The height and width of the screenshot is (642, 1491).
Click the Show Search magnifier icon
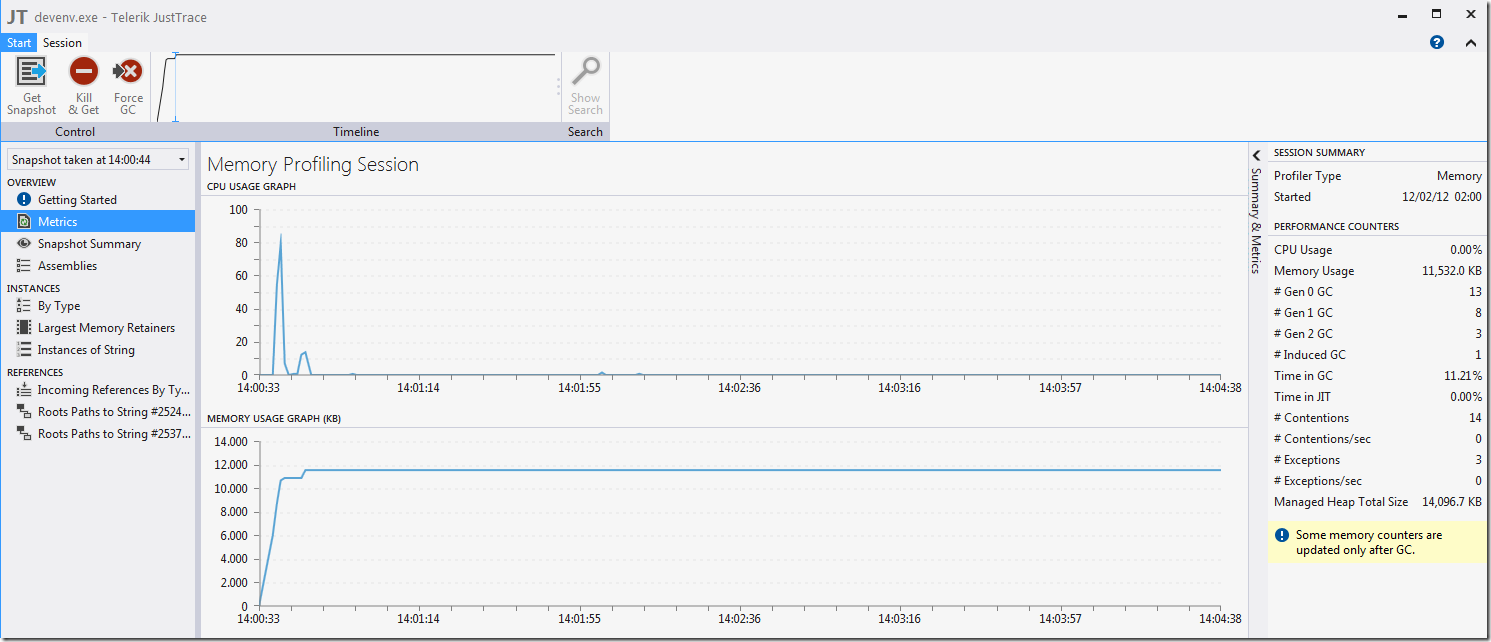click(x=585, y=72)
